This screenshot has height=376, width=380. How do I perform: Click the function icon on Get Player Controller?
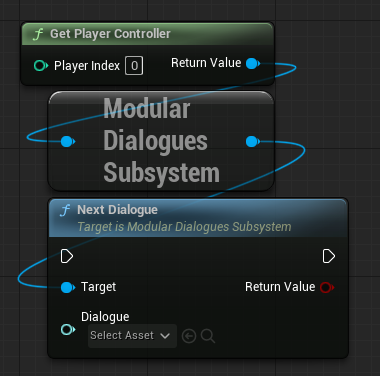(x=39, y=34)
